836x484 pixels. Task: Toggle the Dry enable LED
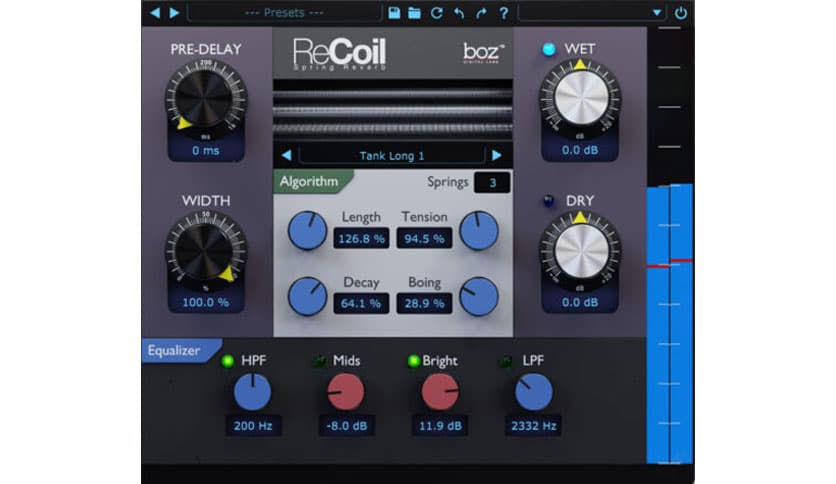[x=549, y=201]
